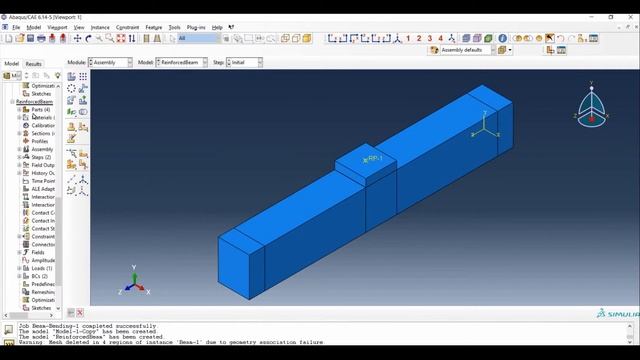Expand the Parts (4) tree node
This screenshot has height=360, width=640.
pyautogui.click(x=19, y=110)
